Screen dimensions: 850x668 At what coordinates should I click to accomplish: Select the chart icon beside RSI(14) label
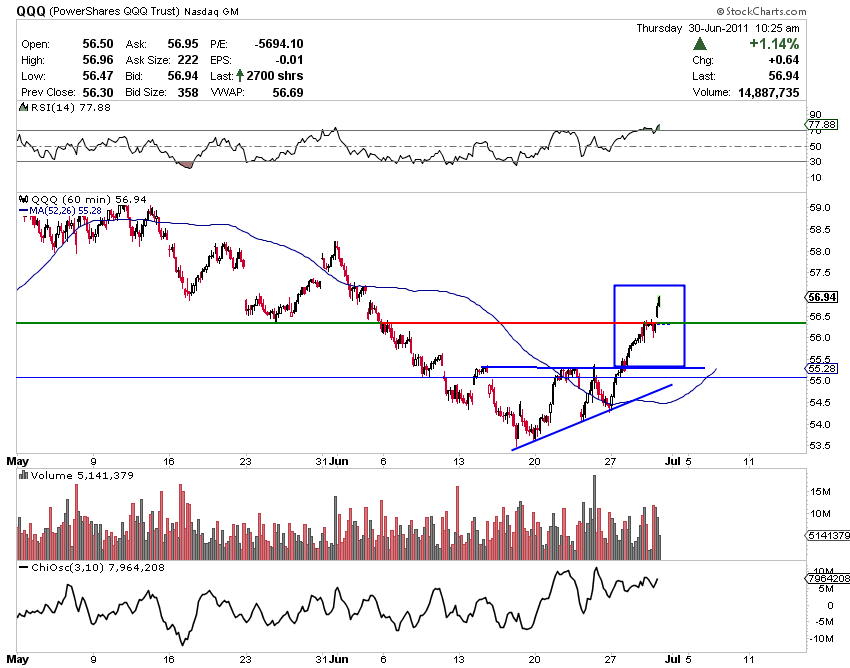coord(23,107)
